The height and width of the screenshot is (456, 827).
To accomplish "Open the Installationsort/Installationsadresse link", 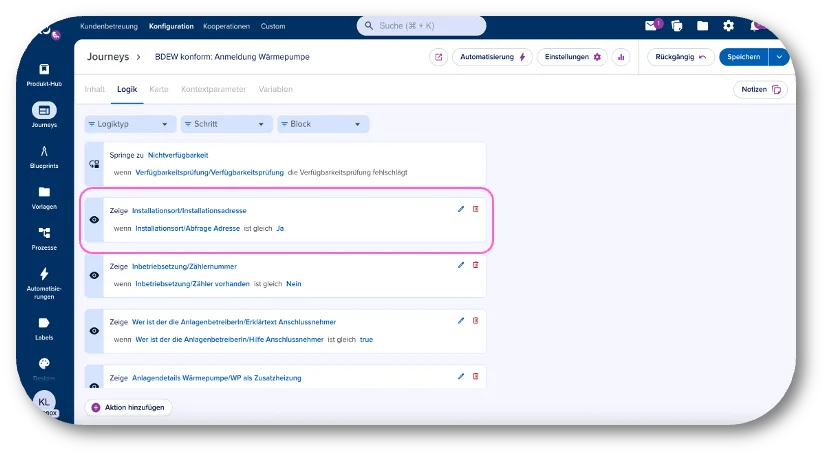I will (x=189, y=210).
